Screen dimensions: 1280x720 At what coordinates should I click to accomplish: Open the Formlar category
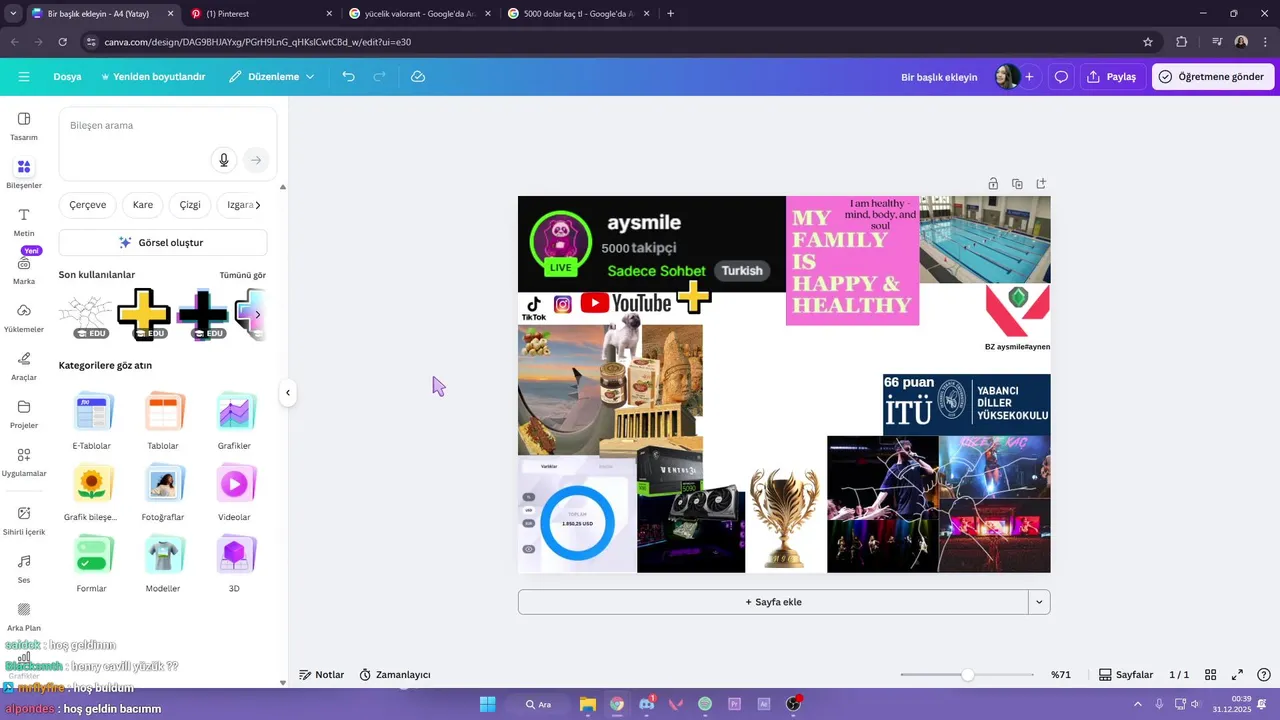[92, 563]
